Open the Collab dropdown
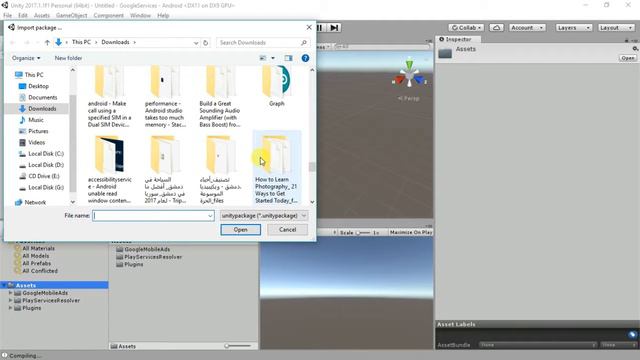 click(466, 28)
